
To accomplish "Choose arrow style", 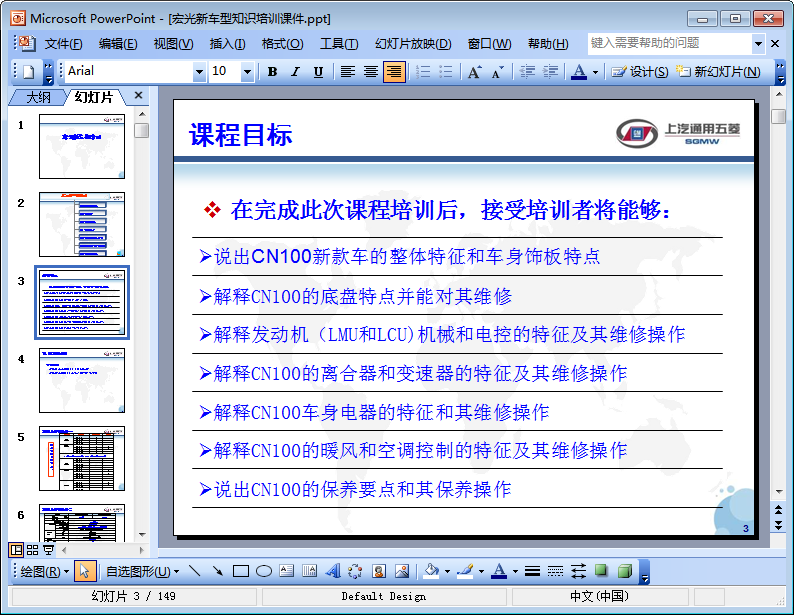I will [578, 571].
